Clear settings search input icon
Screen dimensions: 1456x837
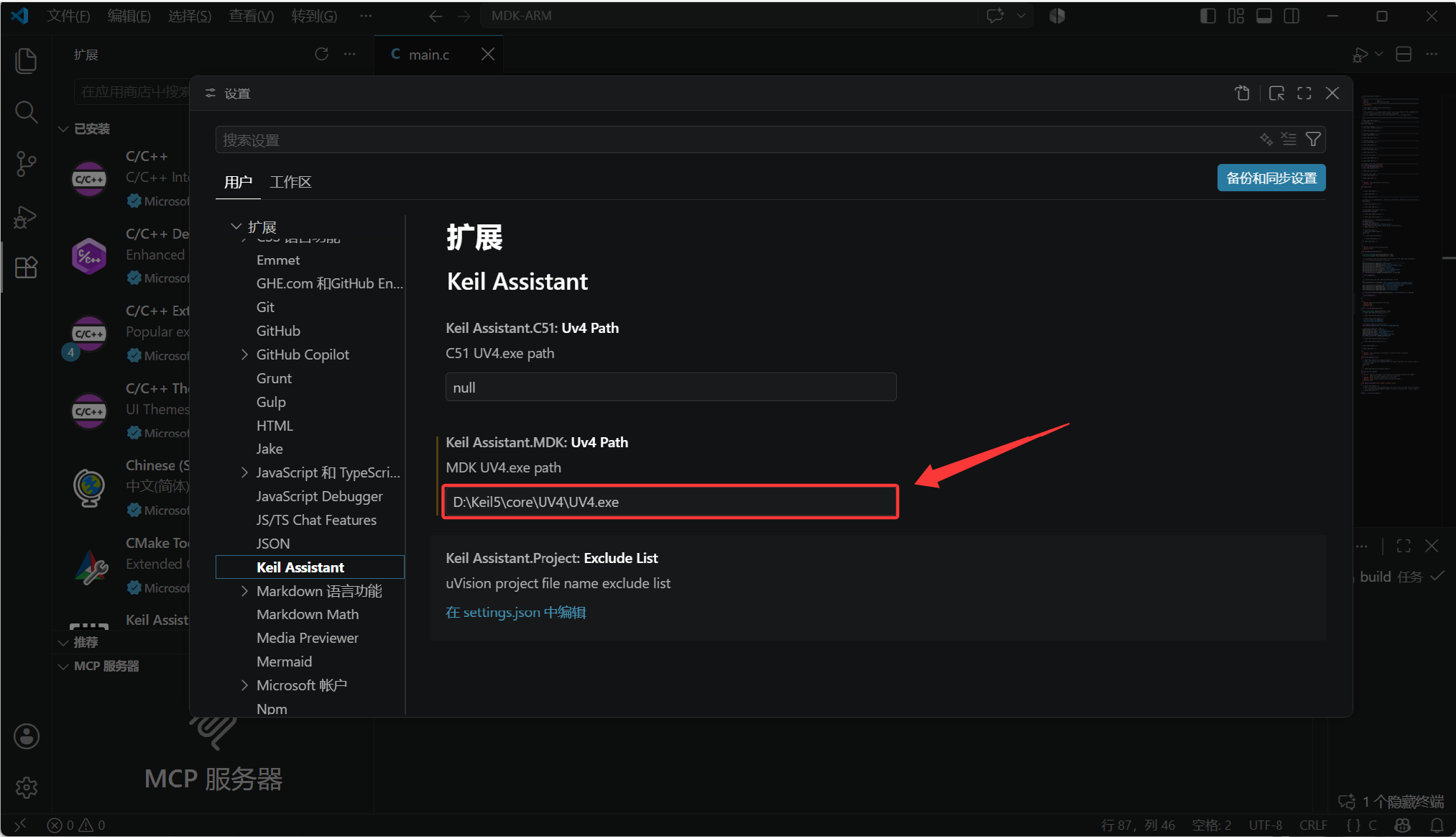click(1289, 139)
